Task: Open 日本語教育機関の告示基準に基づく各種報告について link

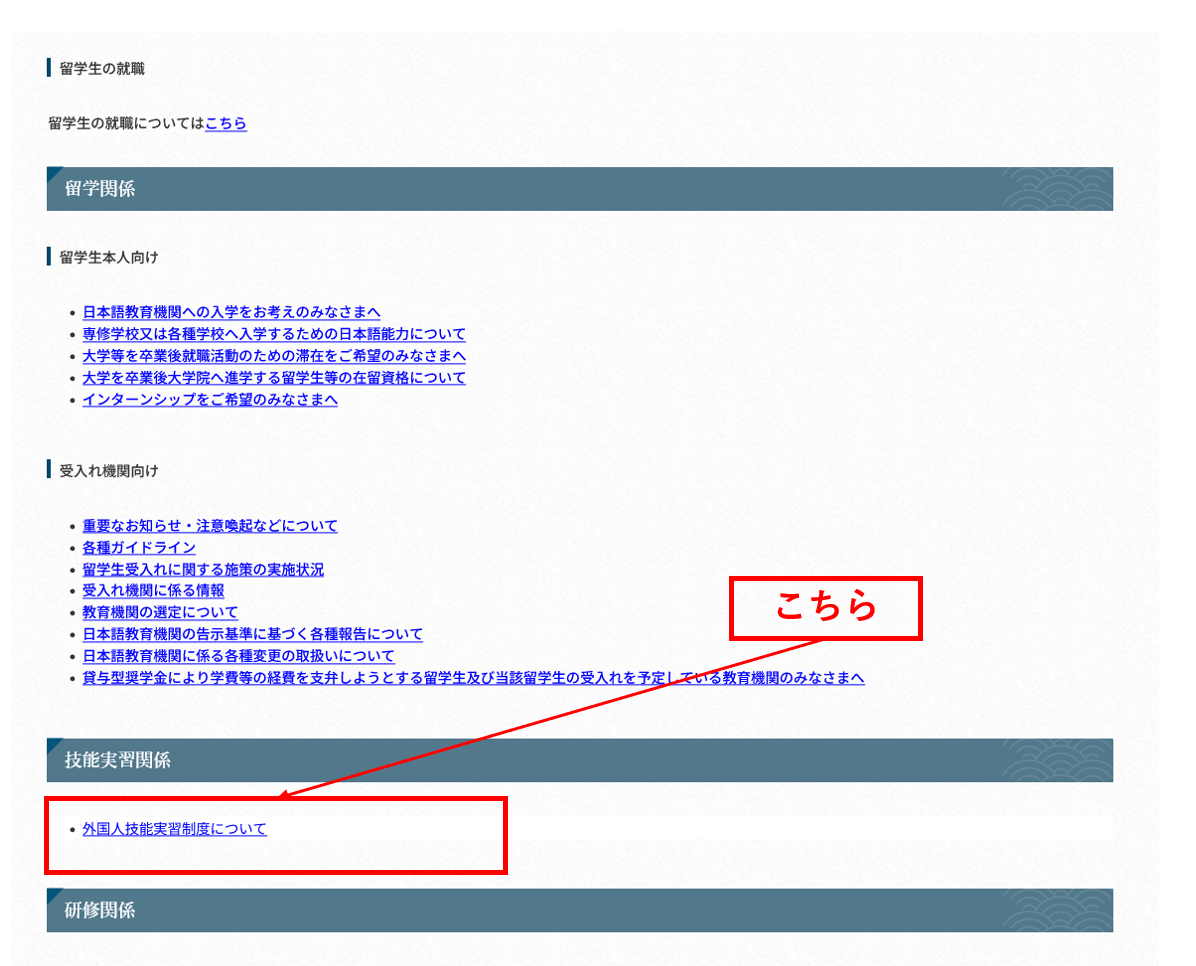Action: [x=252, y=635]
